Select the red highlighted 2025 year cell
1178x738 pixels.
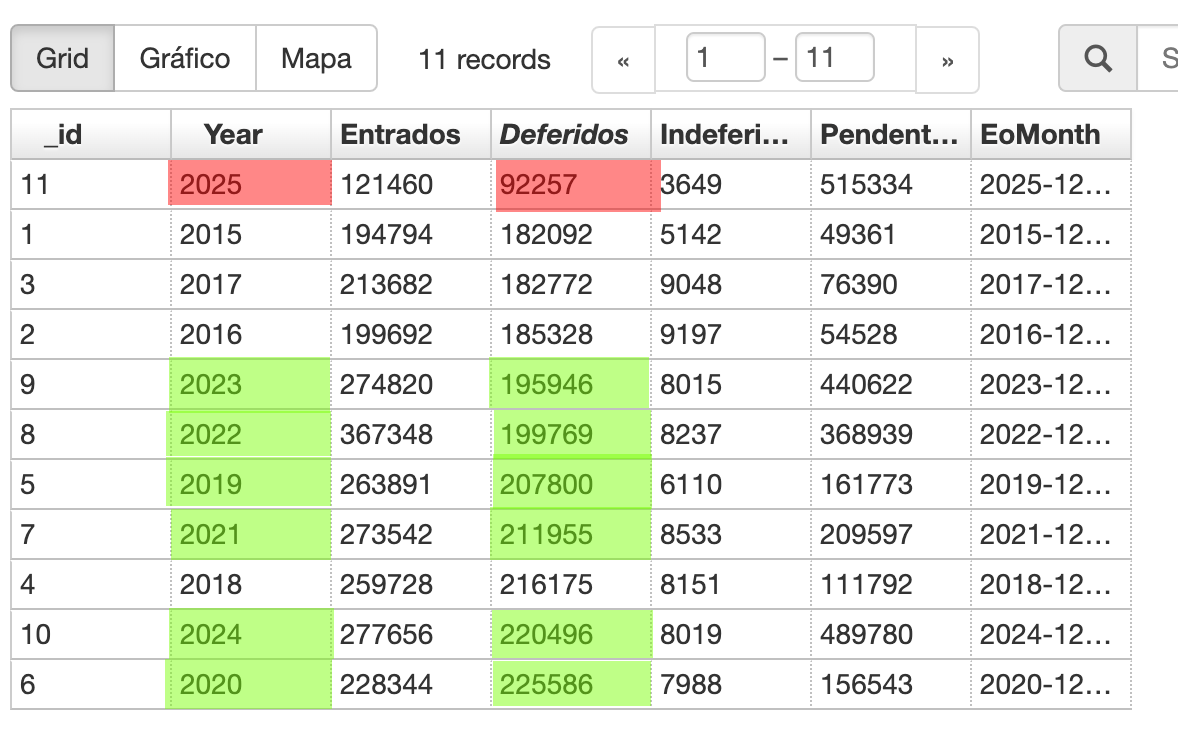(249, 184)
